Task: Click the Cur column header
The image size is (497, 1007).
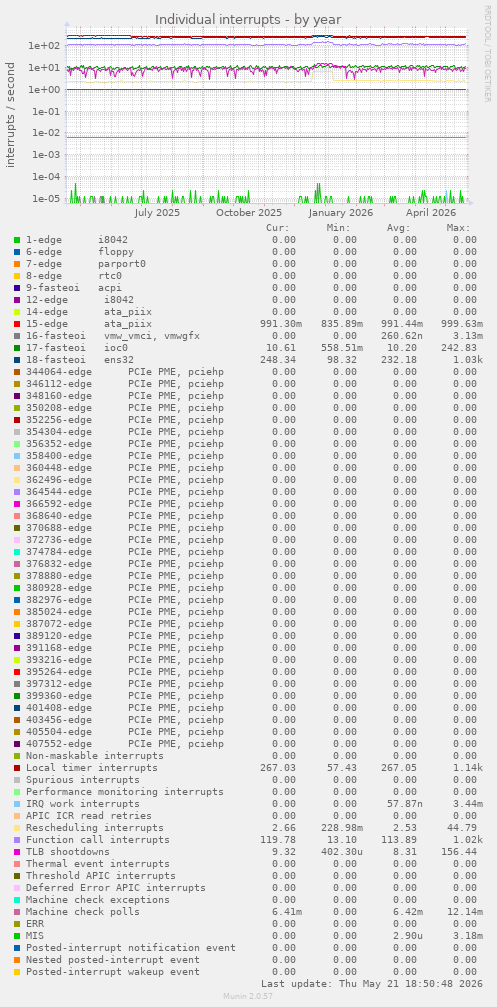Action: point(277,227)
